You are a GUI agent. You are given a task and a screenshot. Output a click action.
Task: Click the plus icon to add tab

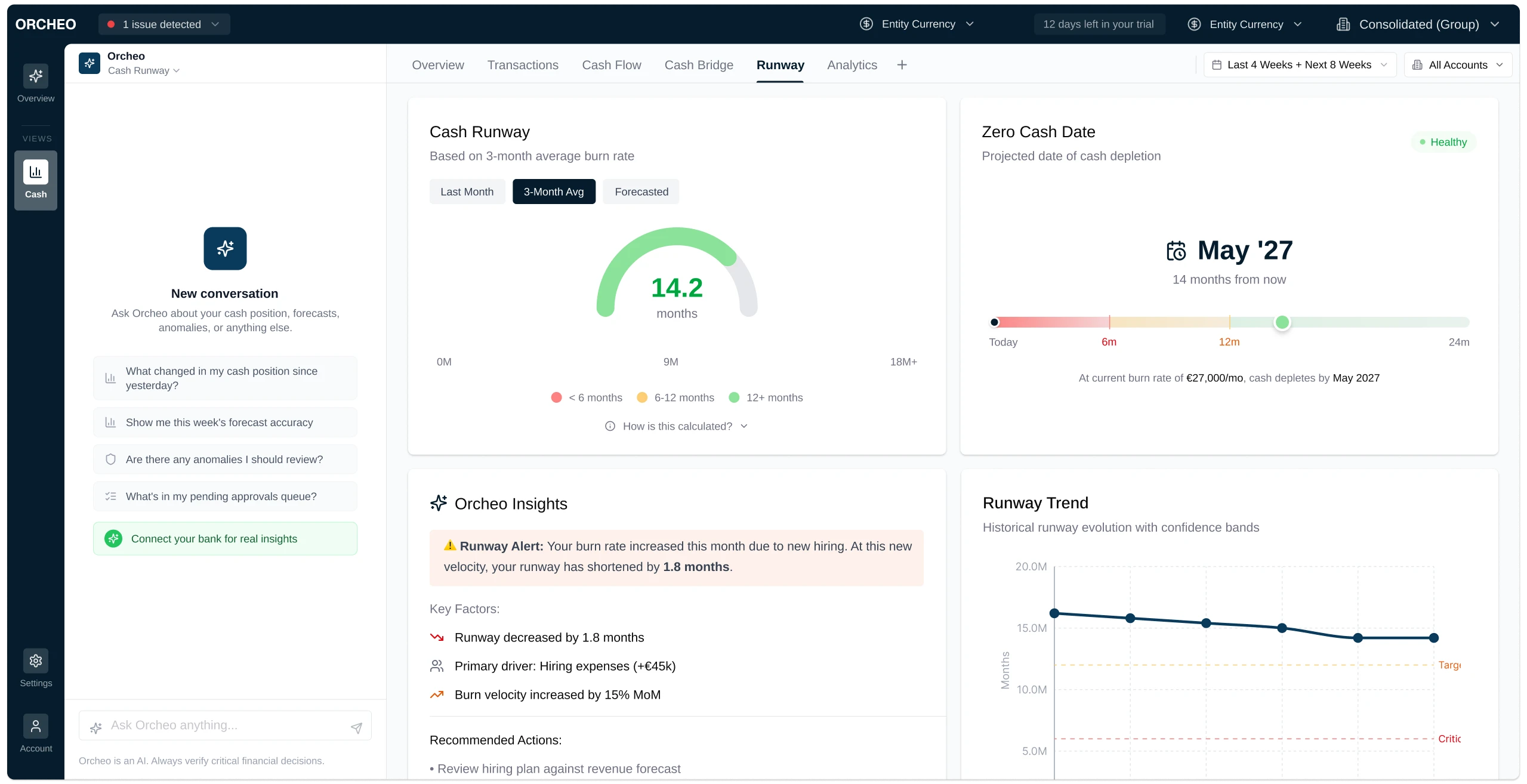point(902,64)
